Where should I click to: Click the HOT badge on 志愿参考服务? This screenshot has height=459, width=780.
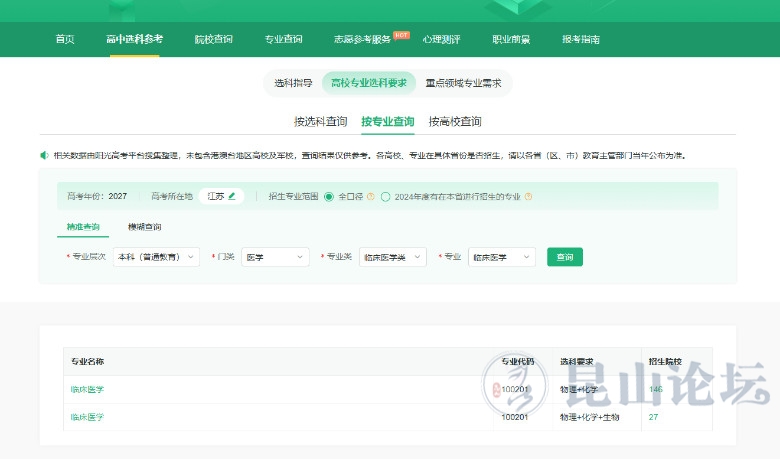[401, 34]
